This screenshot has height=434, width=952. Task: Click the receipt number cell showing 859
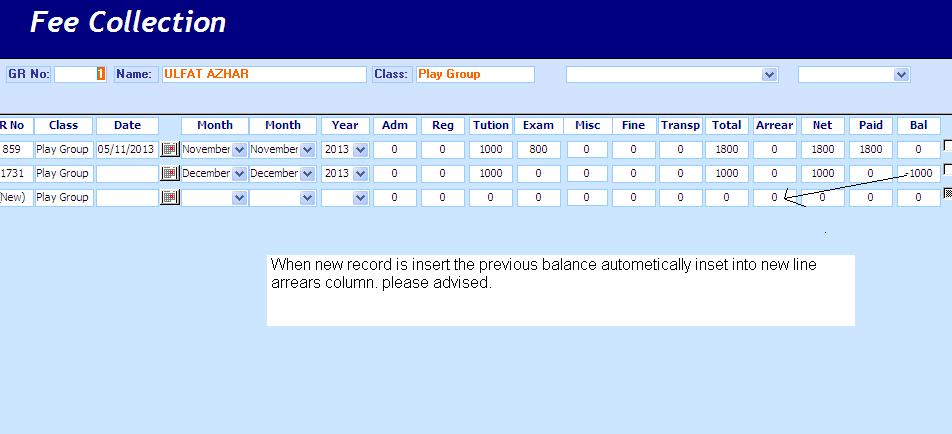(16, 149)
